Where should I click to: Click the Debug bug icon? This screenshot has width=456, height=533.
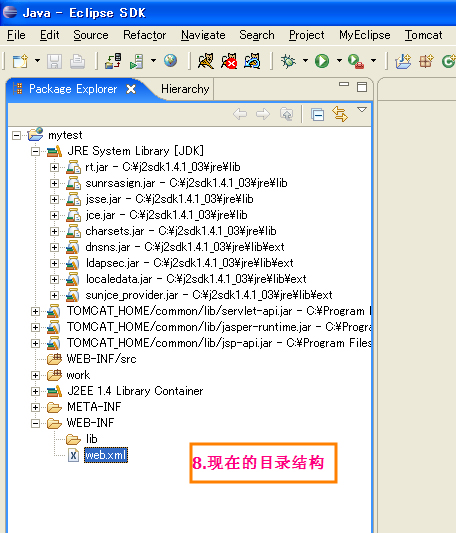click(x=288, y=61)
